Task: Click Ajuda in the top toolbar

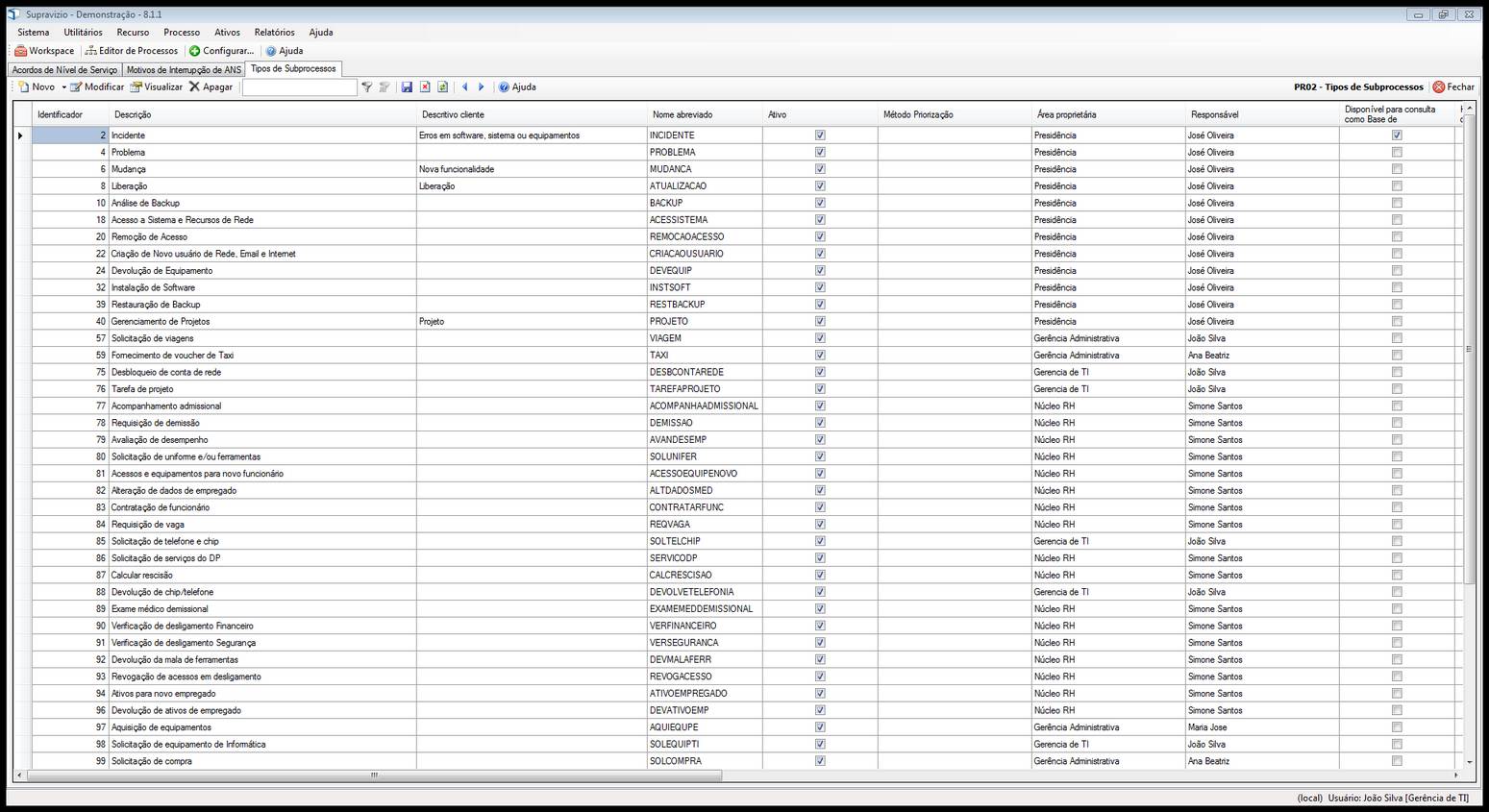Action: (285, 51)
